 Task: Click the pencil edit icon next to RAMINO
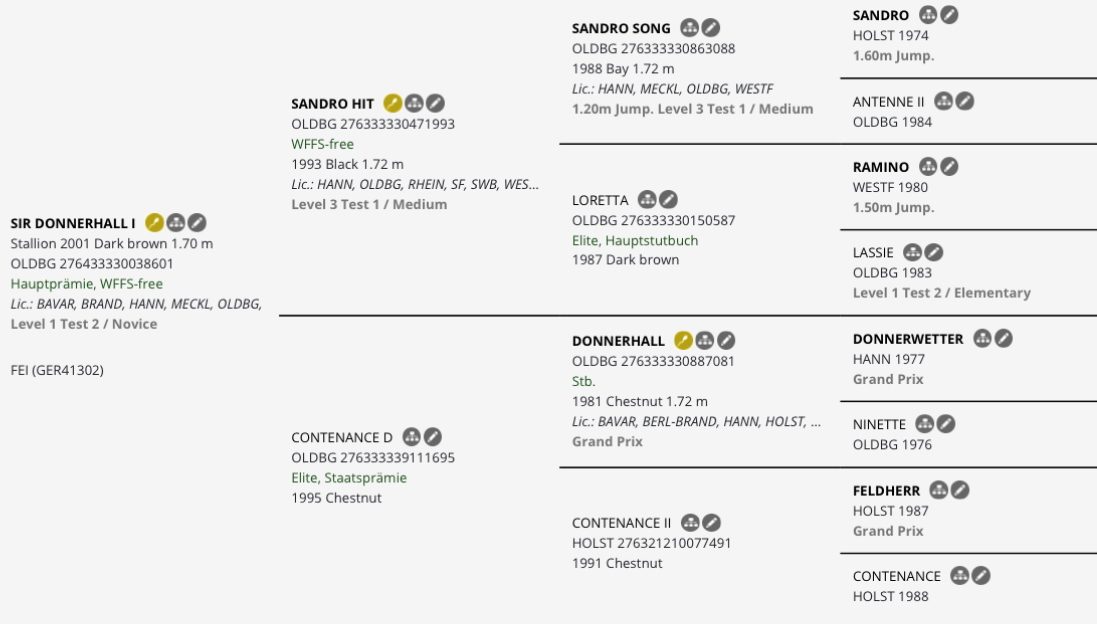(949, 166)
